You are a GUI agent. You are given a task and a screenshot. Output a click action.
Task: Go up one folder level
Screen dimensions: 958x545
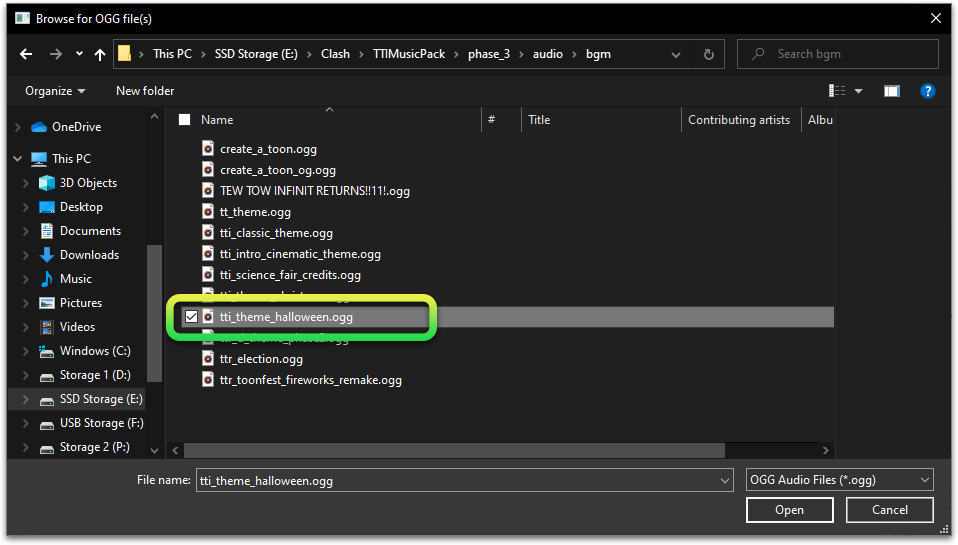100,54
